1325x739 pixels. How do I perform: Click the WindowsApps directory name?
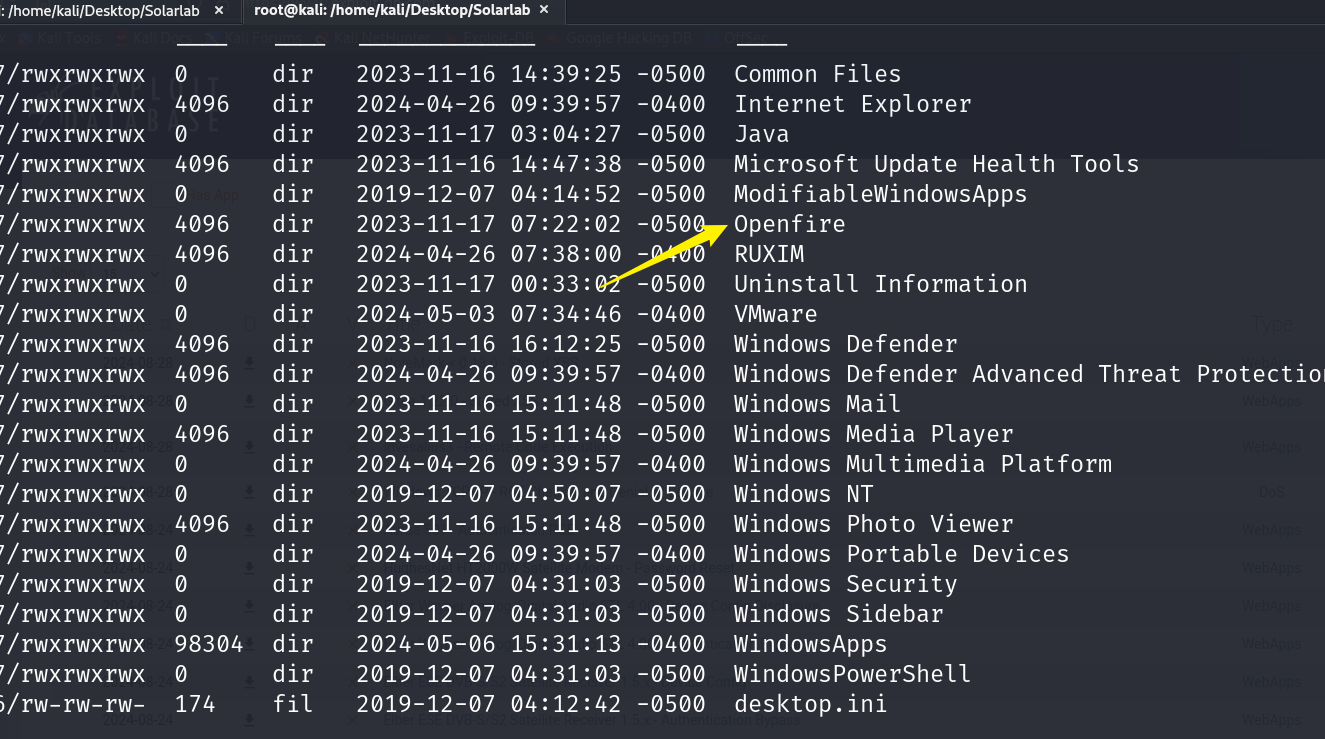[x=810, y=644]
